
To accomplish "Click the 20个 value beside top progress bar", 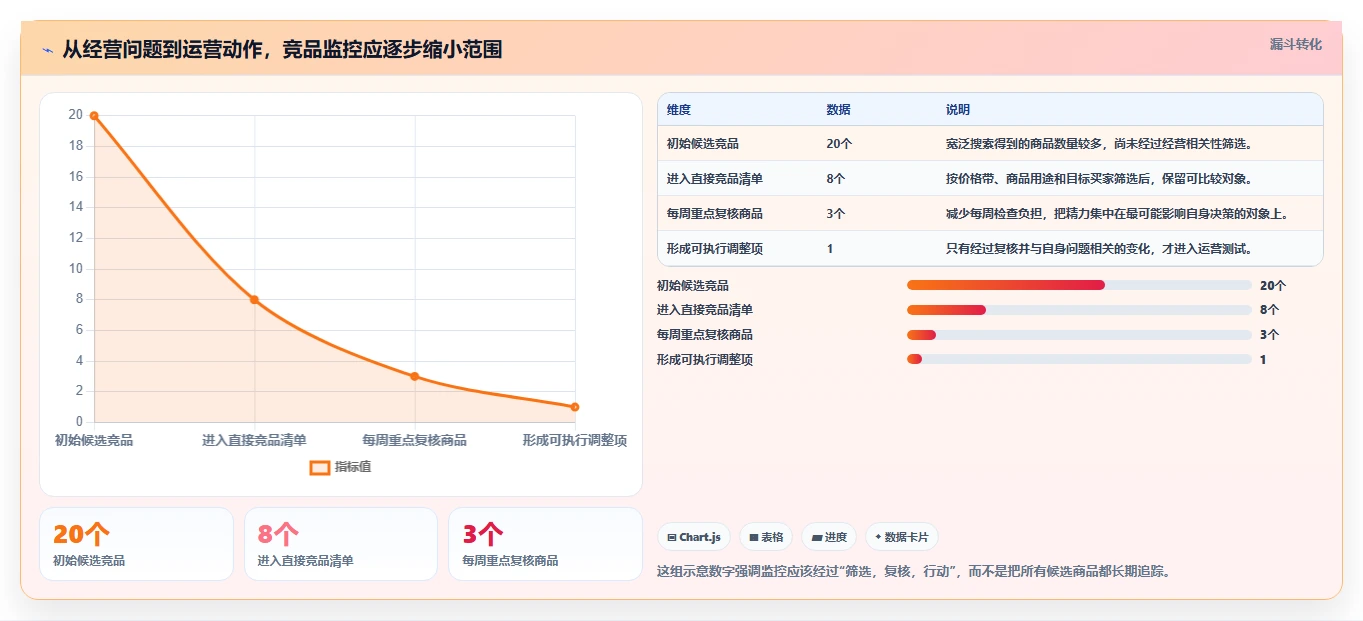I will (x=1273, y=285).
